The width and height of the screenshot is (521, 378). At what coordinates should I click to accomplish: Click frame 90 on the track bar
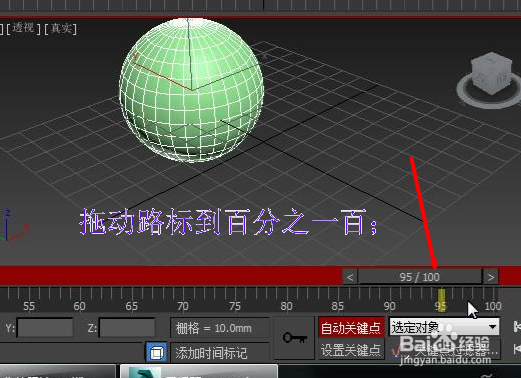(x=390, y=306)
